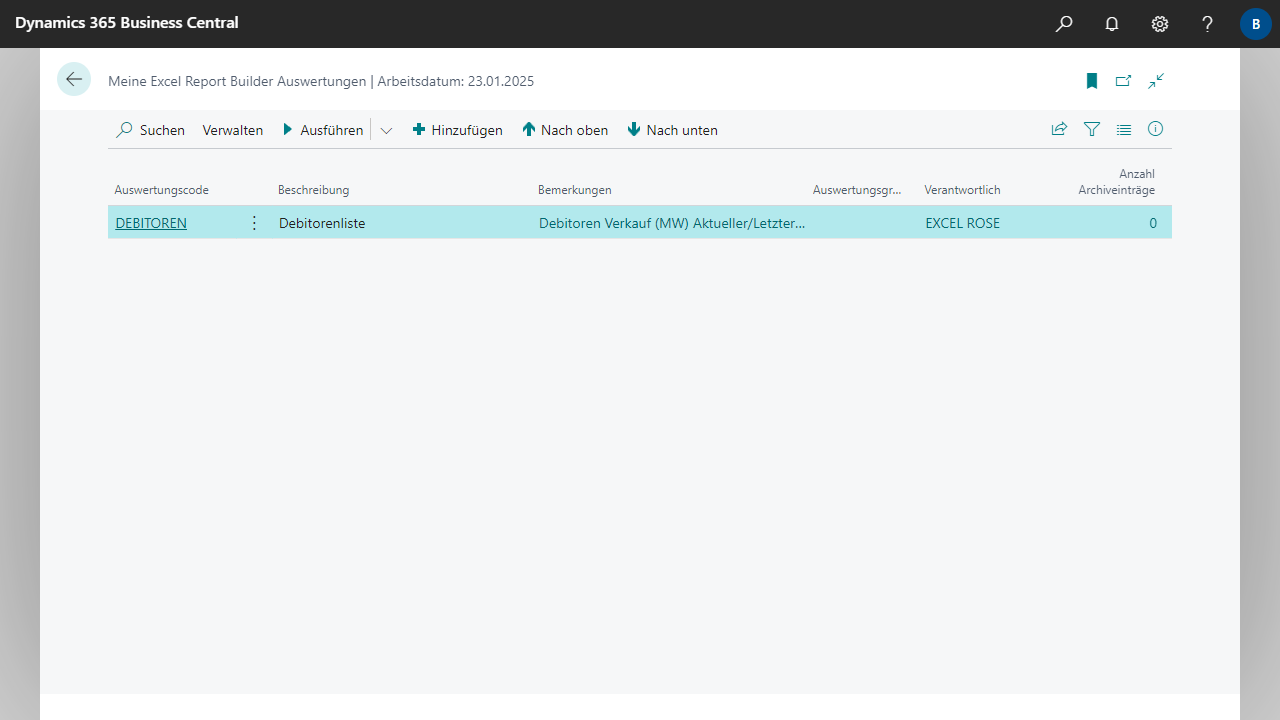Click Auswertungsgr... column header
The height and width of the screenshot is (720, 1280).
coord(858,190)
